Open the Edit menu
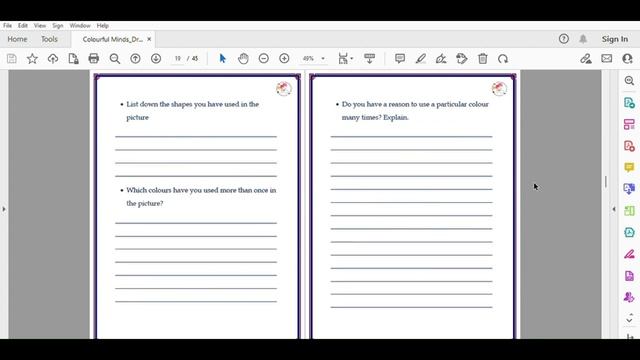The height and width of the screenshot is (360, 640). 23,25
